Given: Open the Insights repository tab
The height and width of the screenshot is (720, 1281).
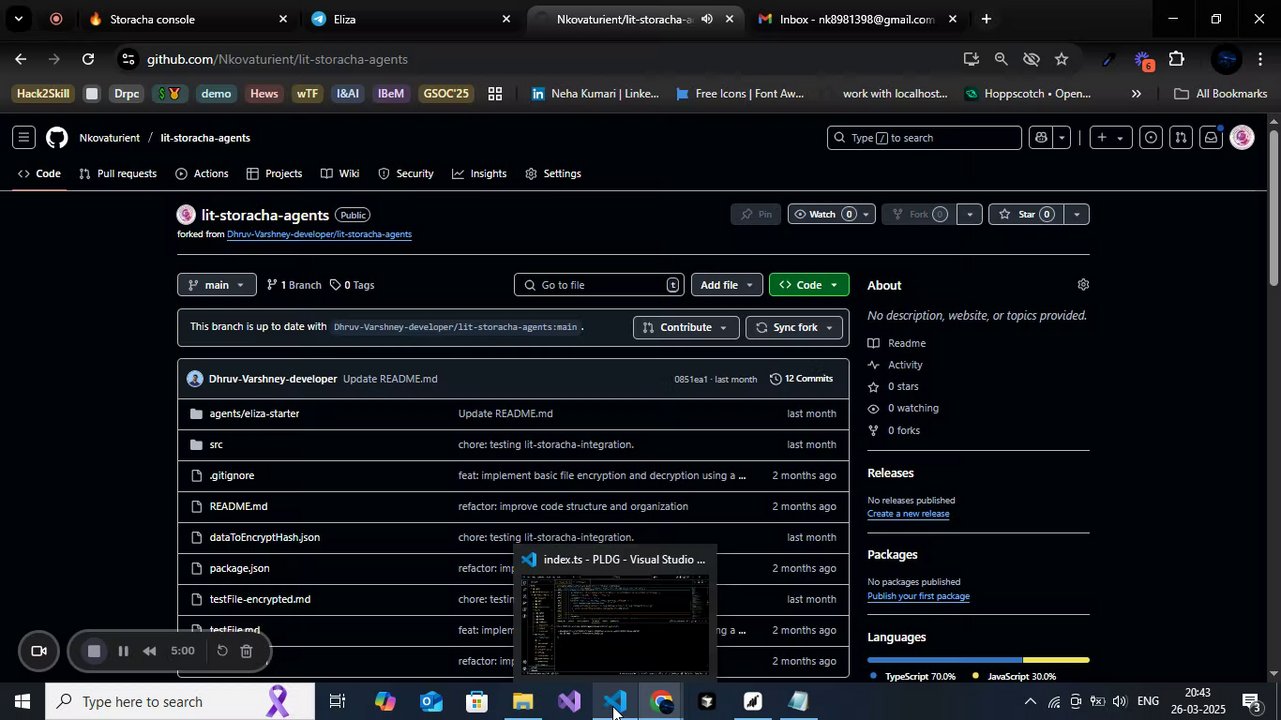Looking at the screenshot, I should pos(479,174).
